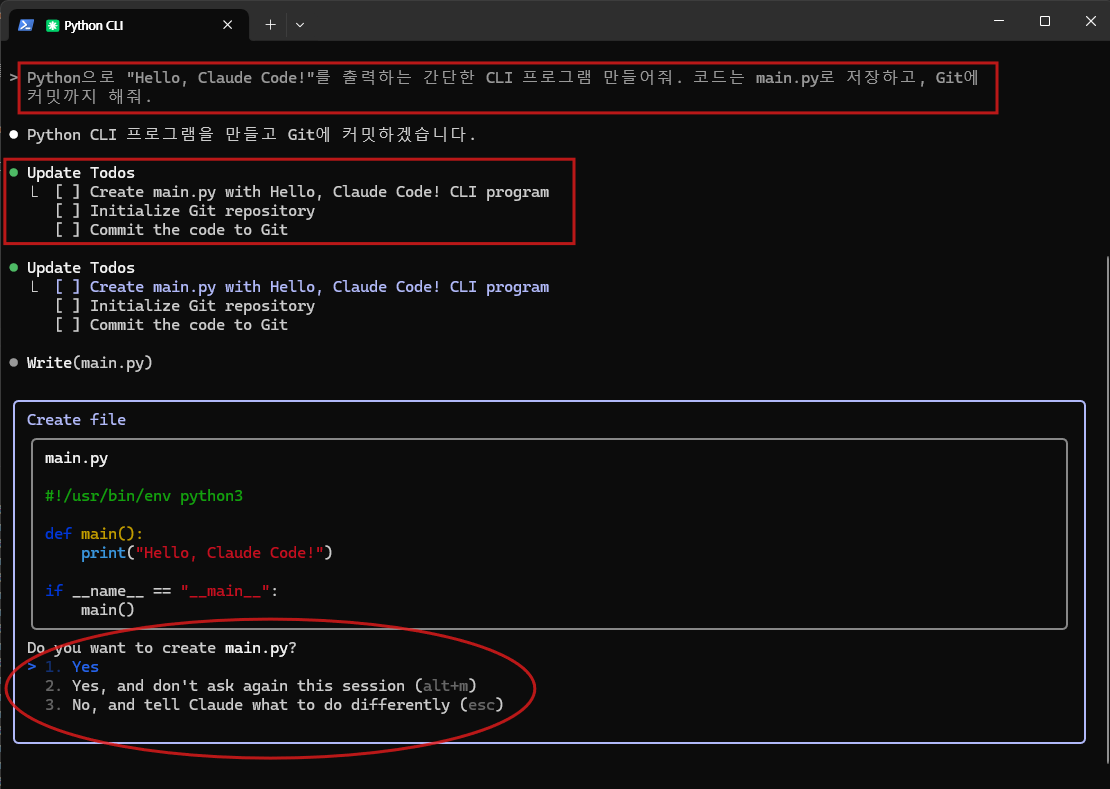Viewport: 1110px width, 789px height.
Task: Click the Write(main.py) line
Action: [x=89, y=362]
